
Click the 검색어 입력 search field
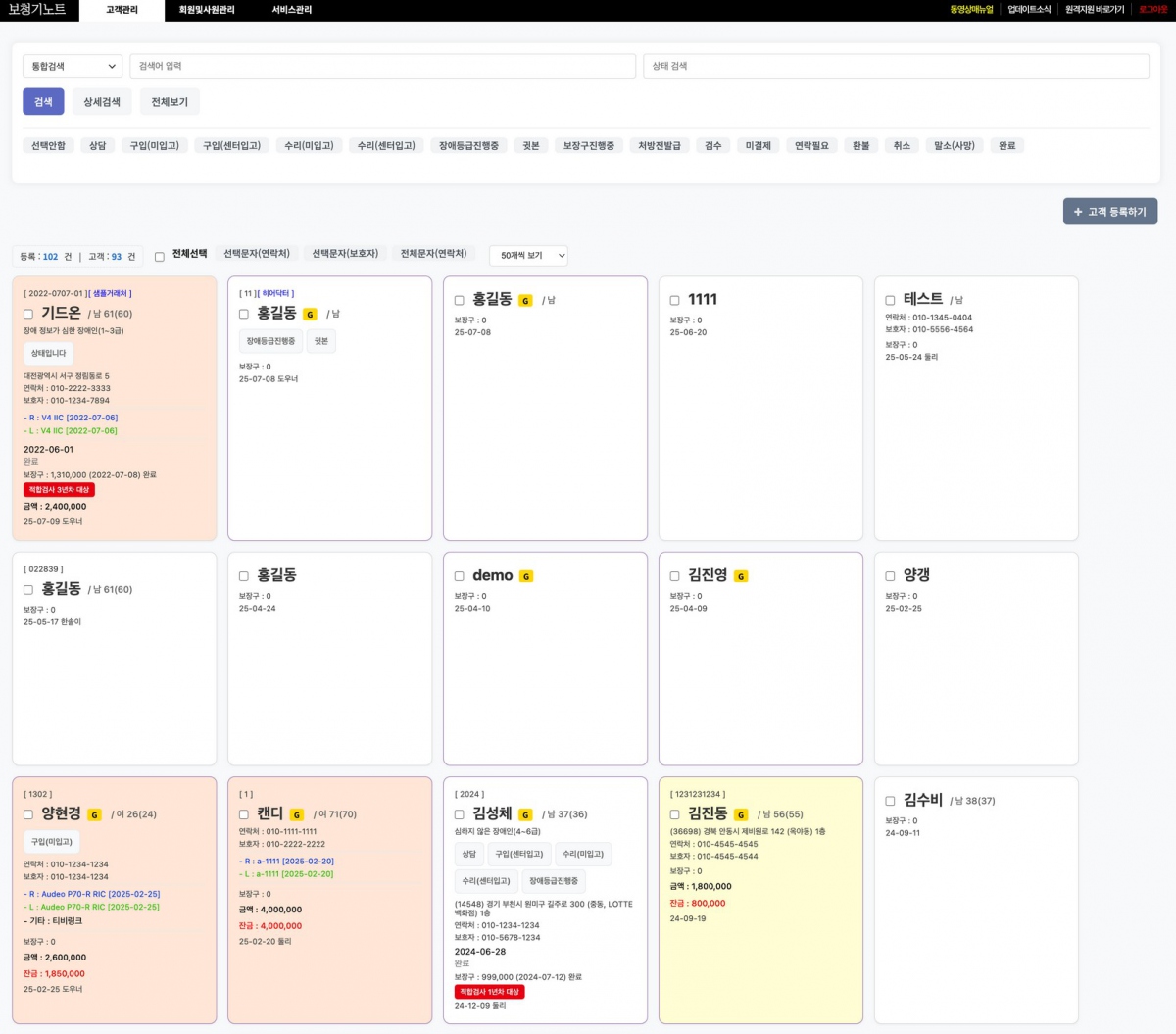[382, 66]
